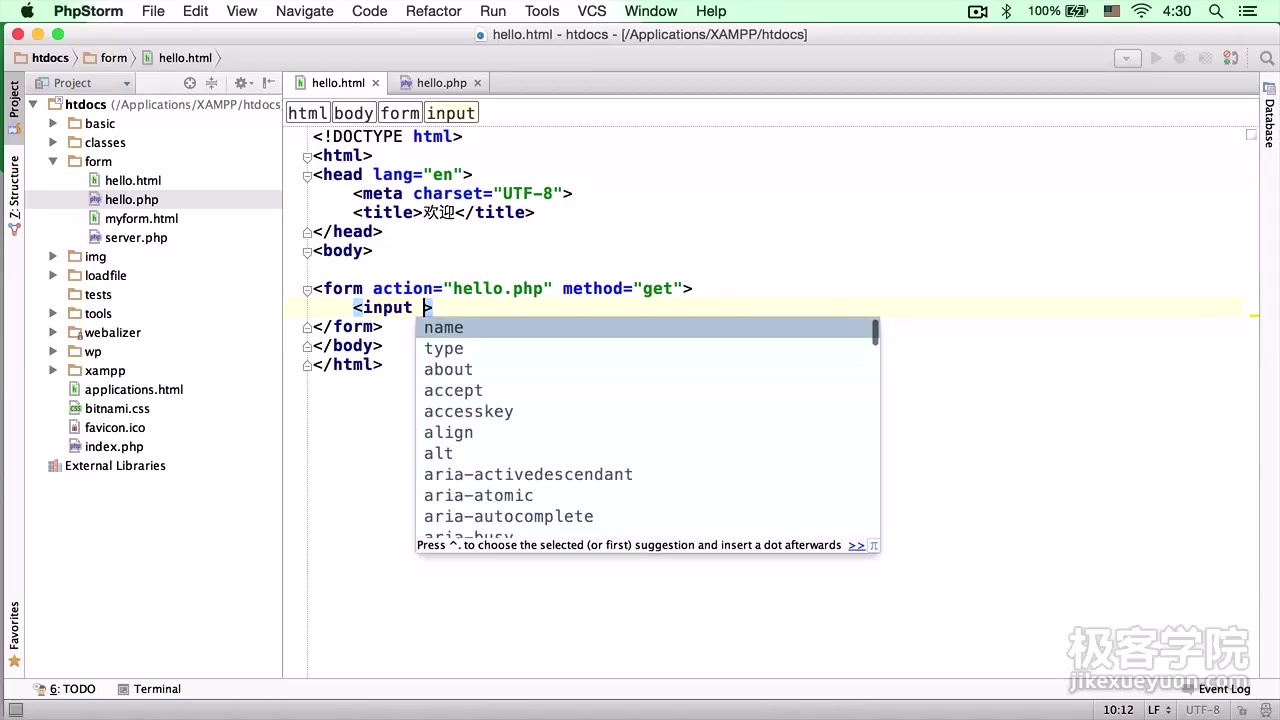Open the Favorites tool window
Screen dimensions: 1280x720
coord(14,634)
